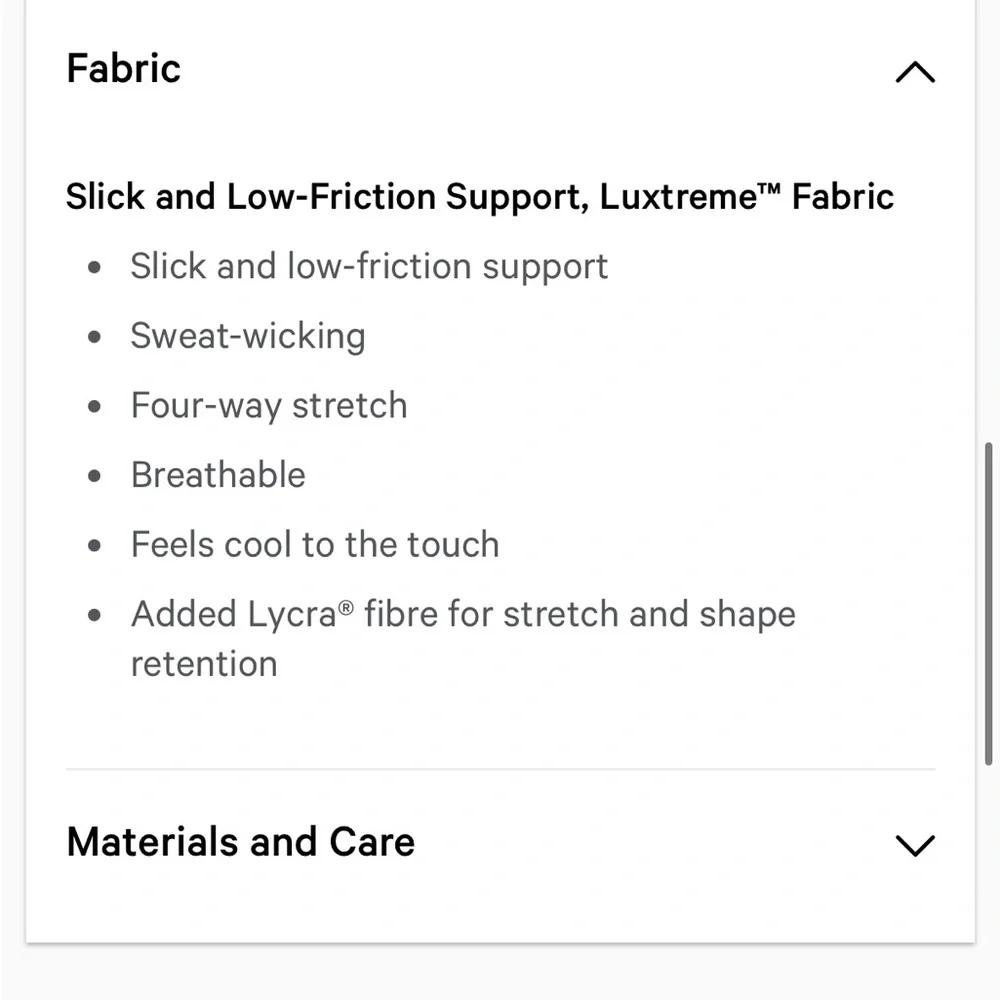Click the 'Sweat-wicking' list item
The width and height of the screenshot is (1000, 1000).
(x=248, y=336)
